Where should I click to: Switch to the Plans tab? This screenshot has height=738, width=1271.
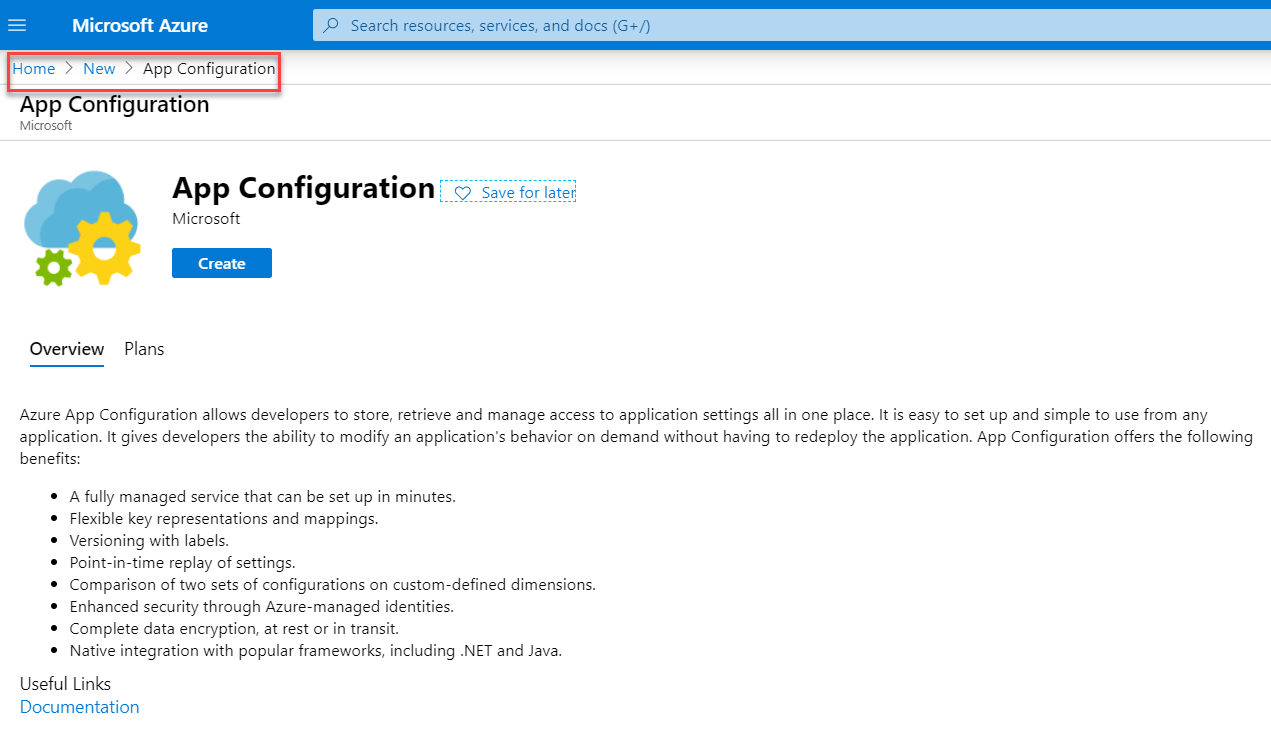click(144, 349)
